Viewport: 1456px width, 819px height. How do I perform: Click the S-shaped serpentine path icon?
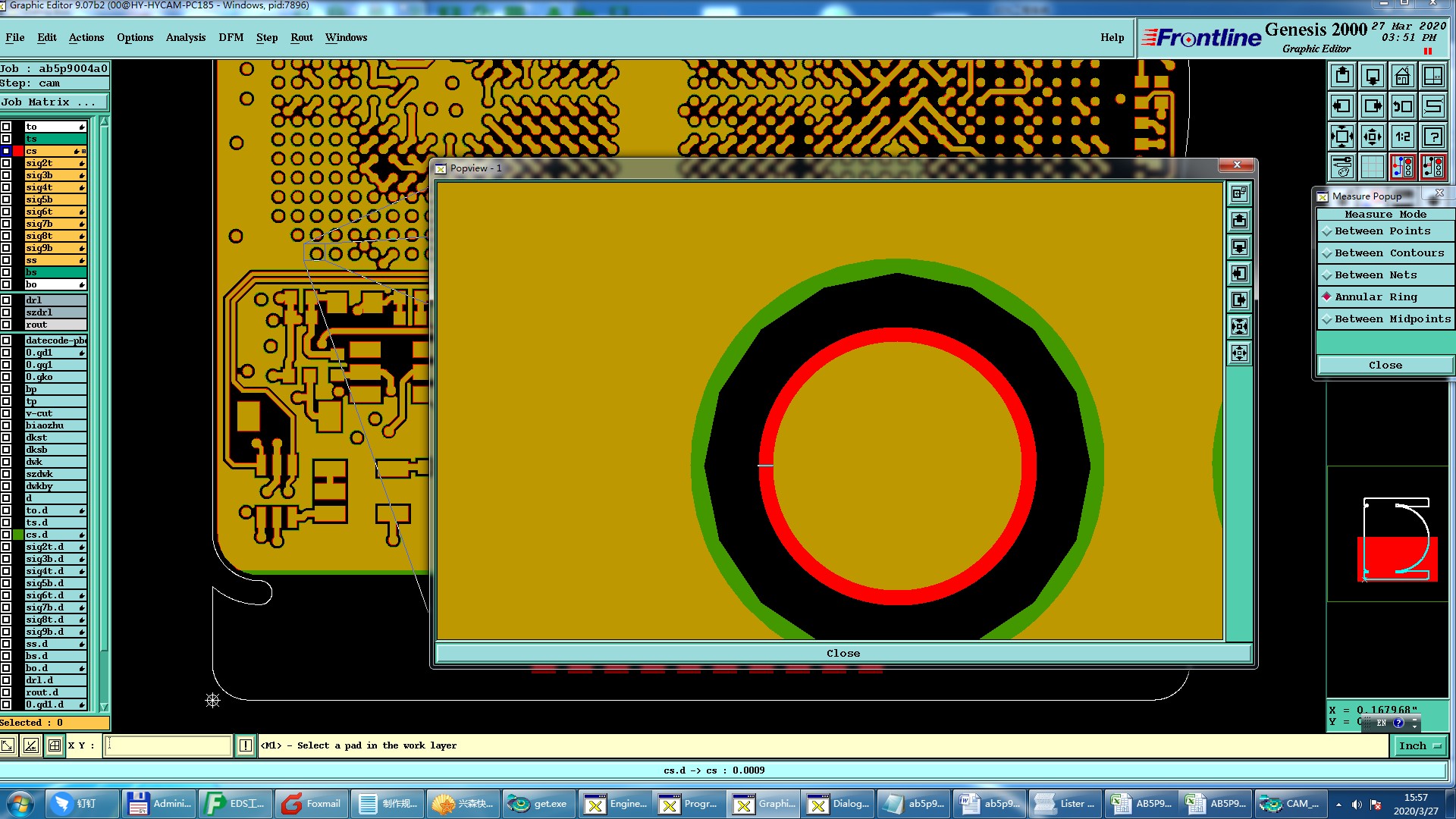(1433, 106)
